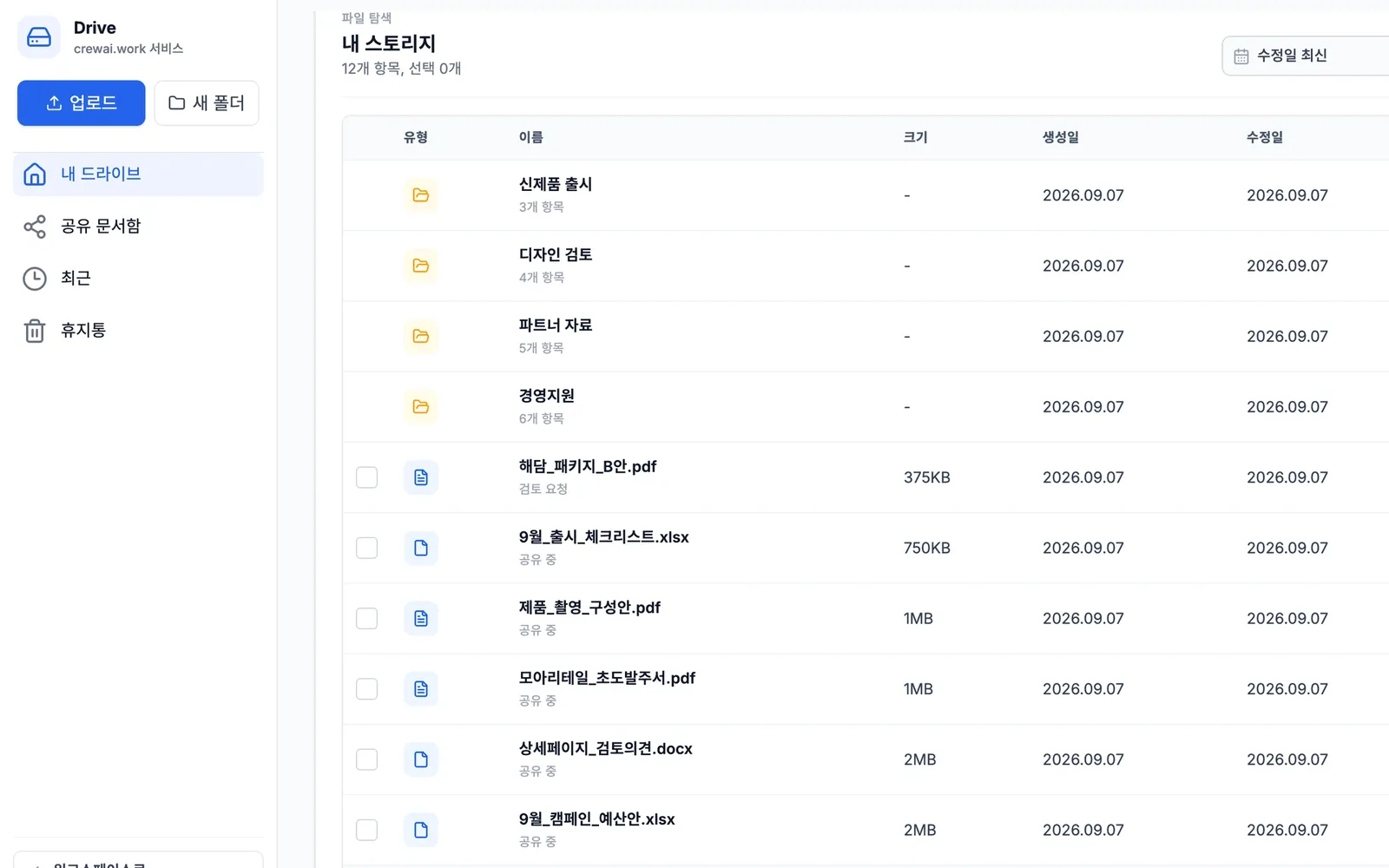Show 최근 files from the sidebar
This screenshot has width=1389, height=868.
point(138,279)
